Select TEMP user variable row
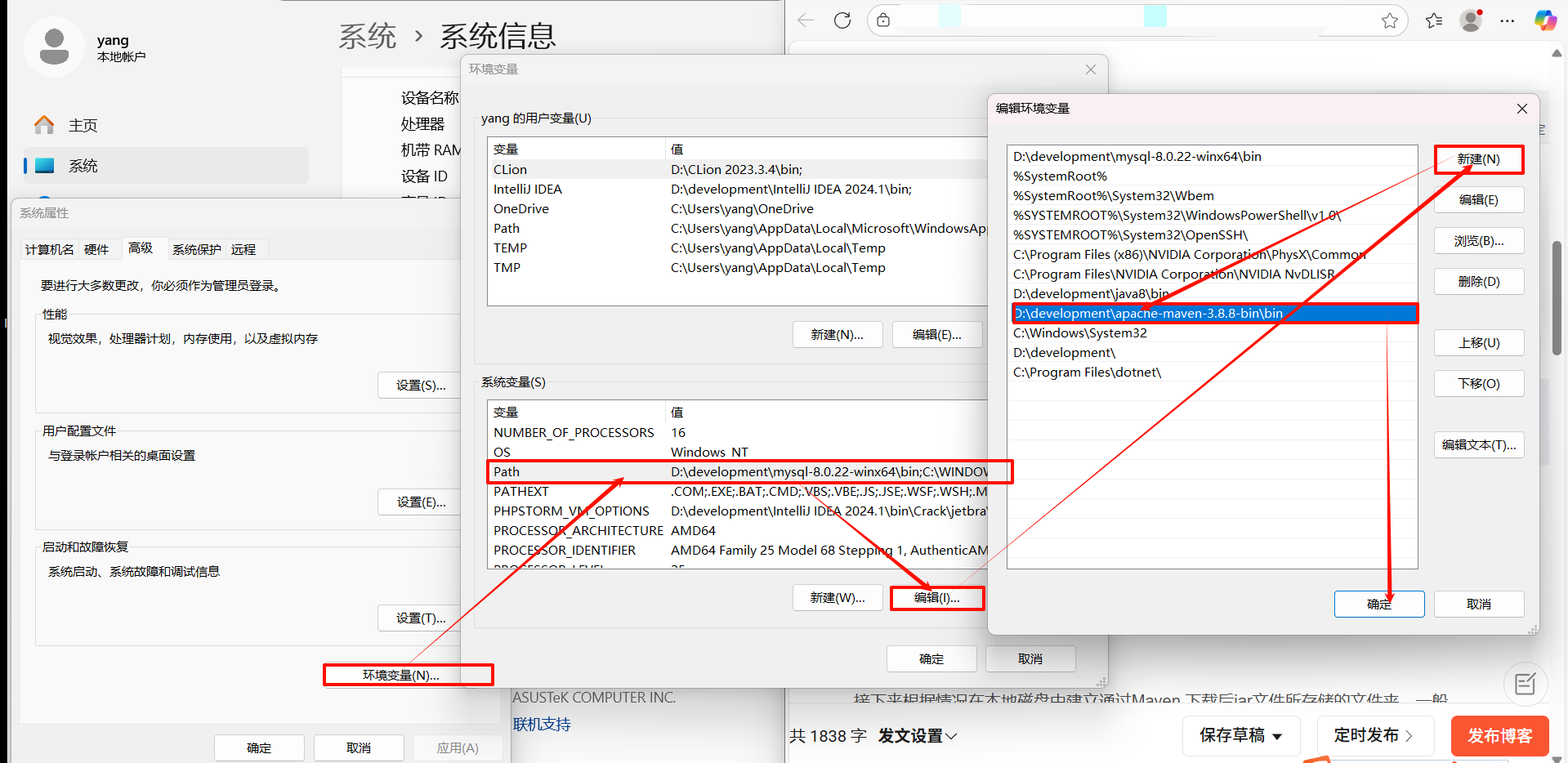 click(739, 248)
